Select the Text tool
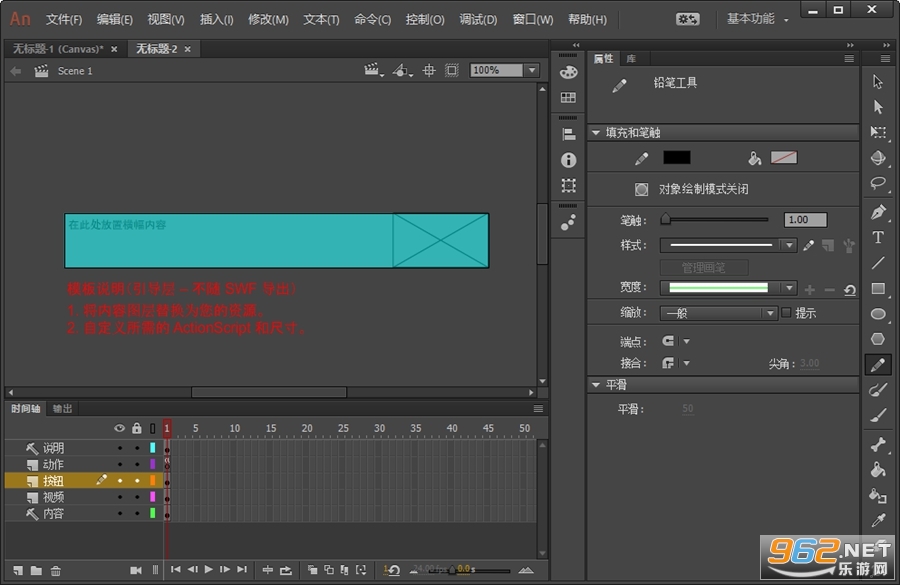 [878, 237]
